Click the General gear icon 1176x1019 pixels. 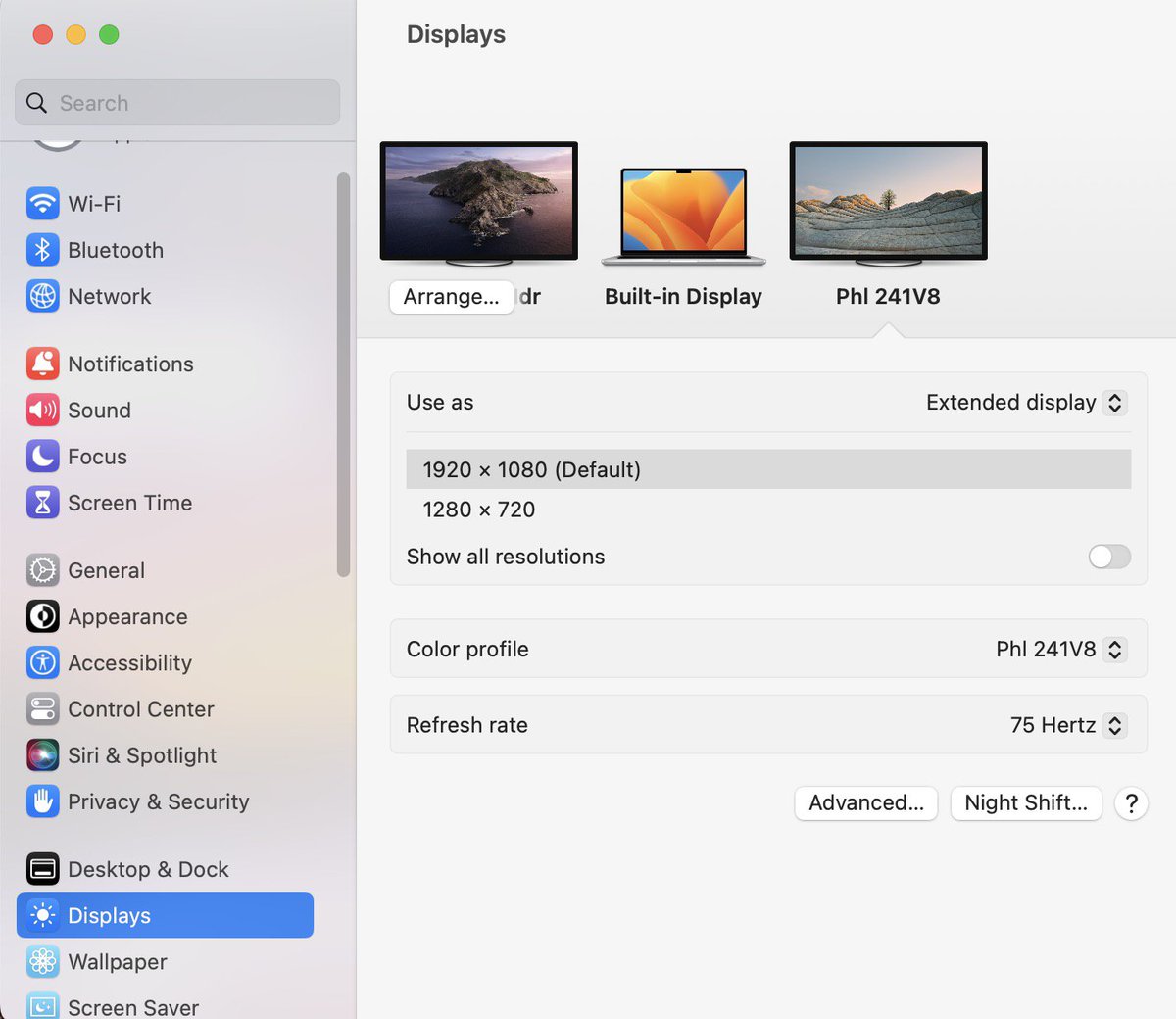pyautogui.click(x=42, y=570)
